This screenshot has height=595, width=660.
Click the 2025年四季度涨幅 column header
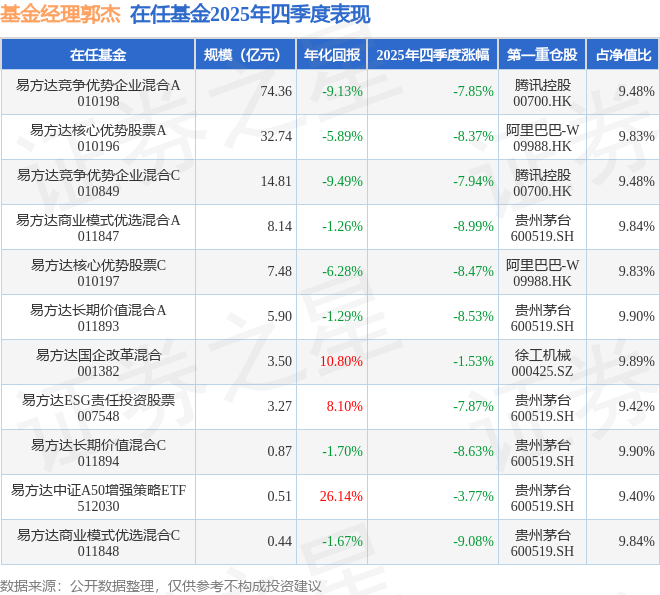click(433, 55)
